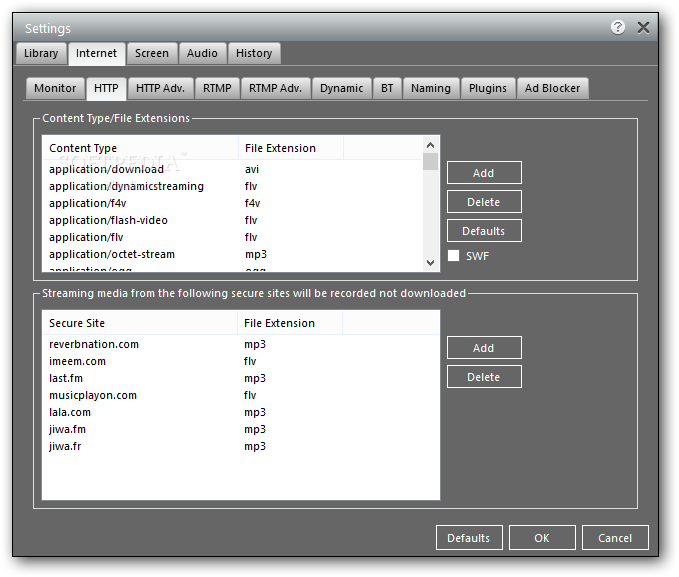Open the BT sub-tab
This screenshot has height=577, width=679.
pyautogui.click(x=387, y=88)
